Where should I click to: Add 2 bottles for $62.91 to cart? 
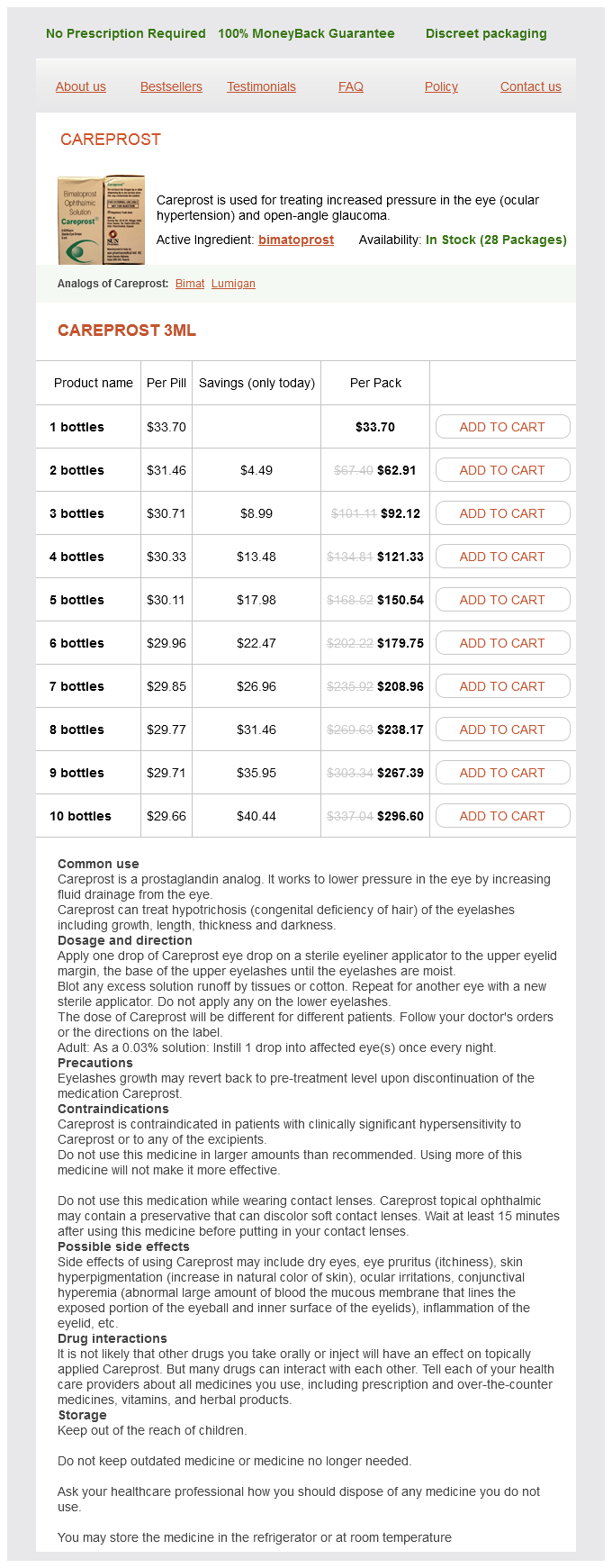[502, 470]
